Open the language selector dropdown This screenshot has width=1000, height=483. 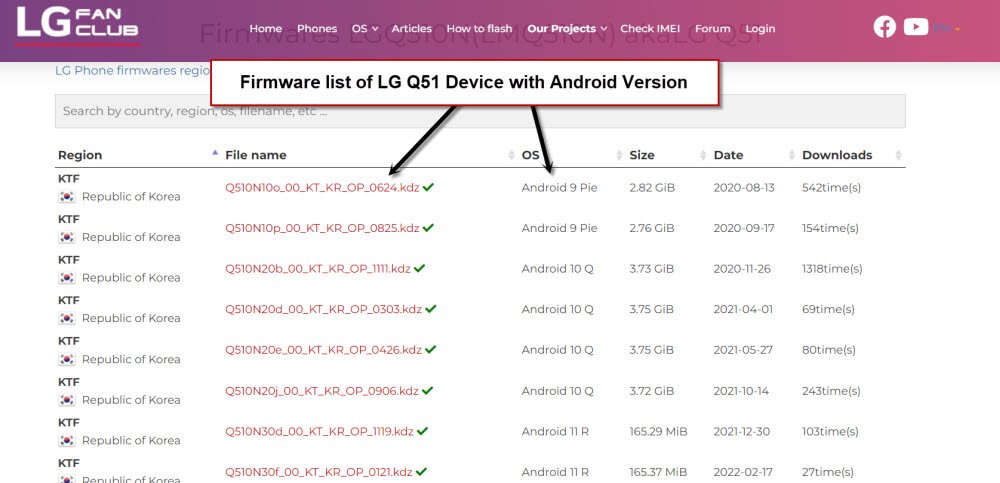coord(947,28)
